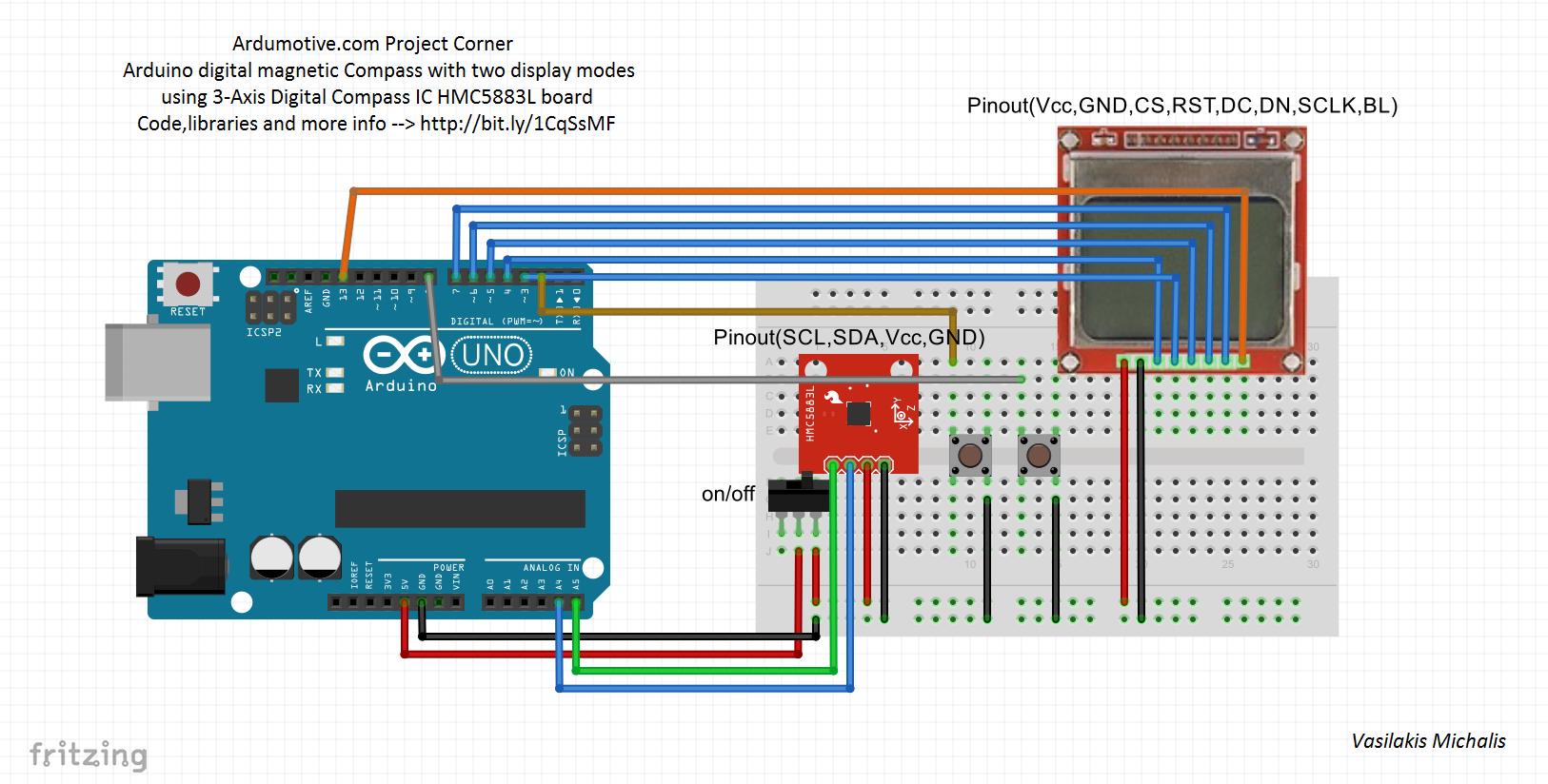Screen dimensions: 1548x784
Task: Select the black DC power jack
Action: [x=181, y=567]
